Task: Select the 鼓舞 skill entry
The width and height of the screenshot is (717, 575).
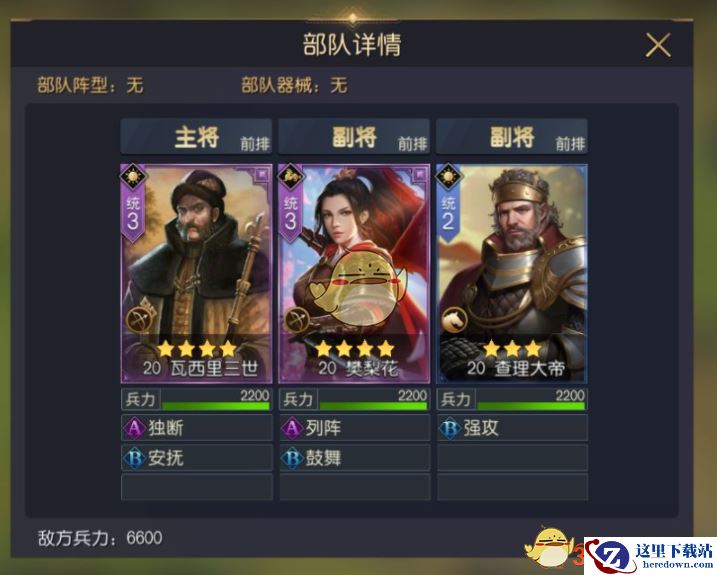Action: pyautogui.click(x=354, y=457)
